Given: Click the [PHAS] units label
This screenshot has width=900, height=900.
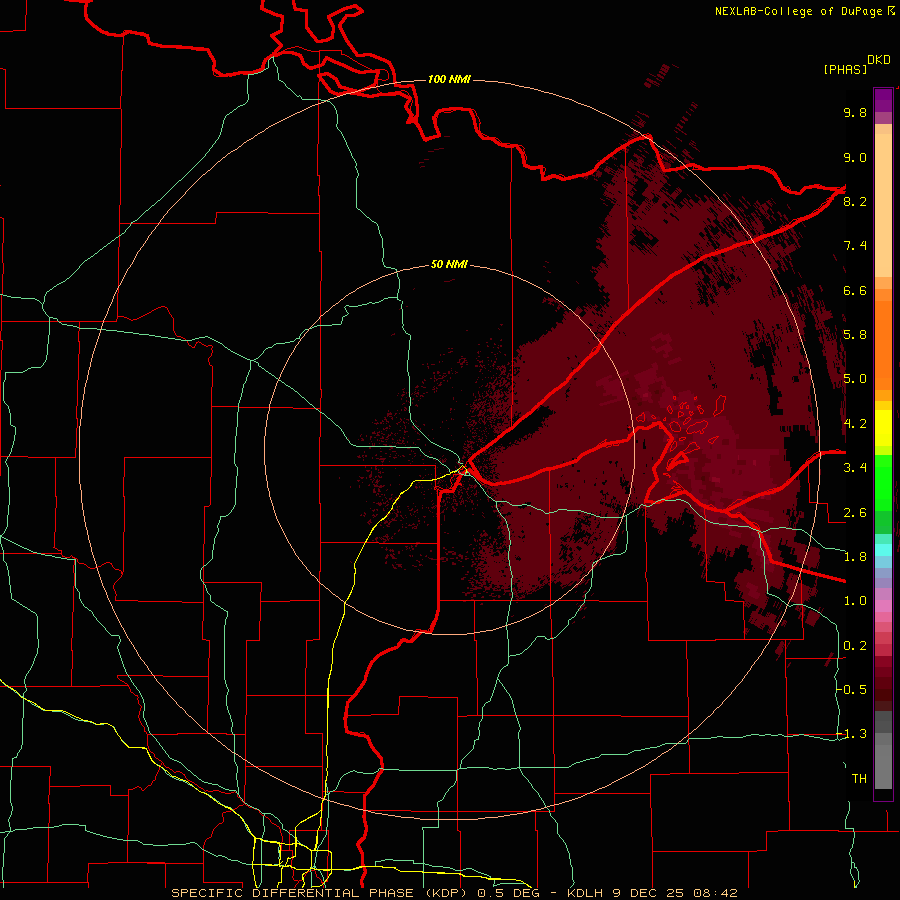Looking at the screenshot, I should pyautogui.click(x=845, y=69).
